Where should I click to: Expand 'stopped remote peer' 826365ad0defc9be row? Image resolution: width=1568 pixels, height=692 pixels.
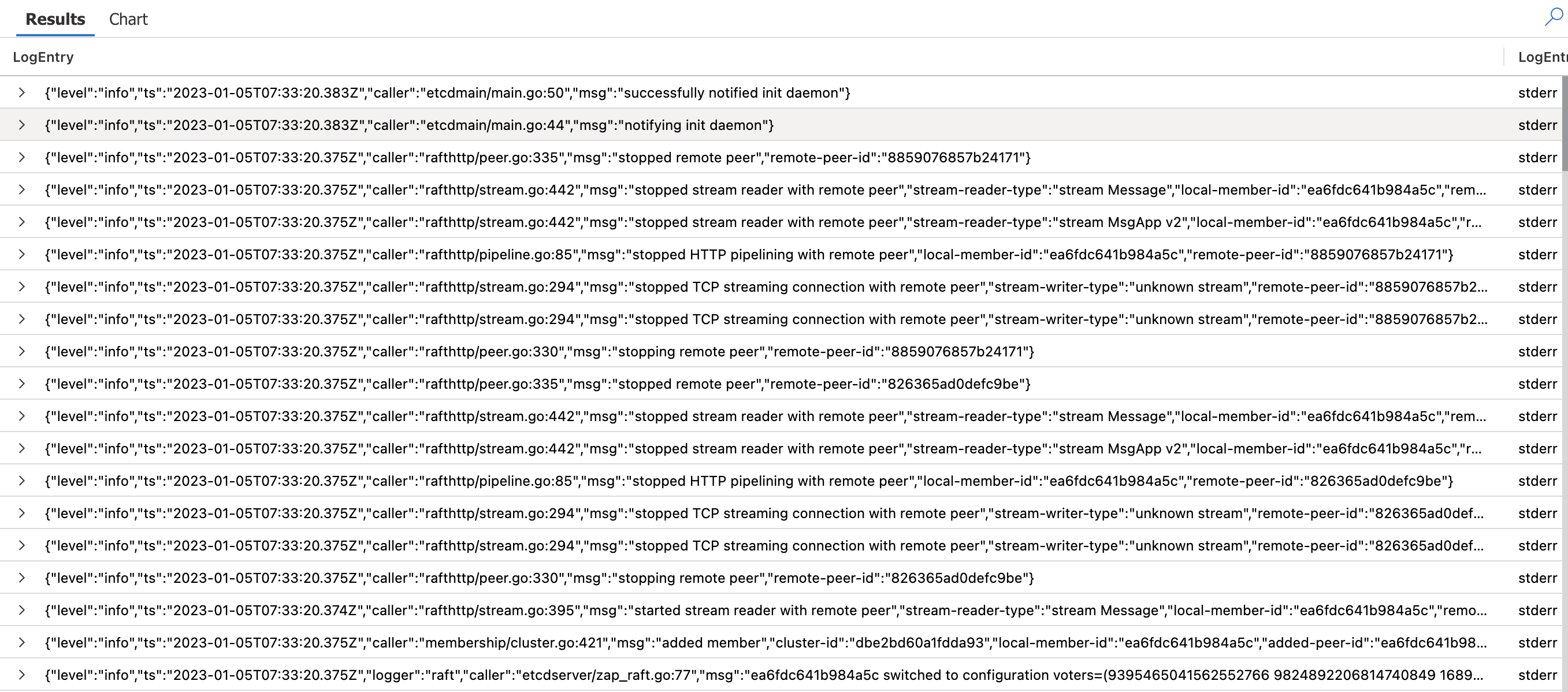coord(22,384)
